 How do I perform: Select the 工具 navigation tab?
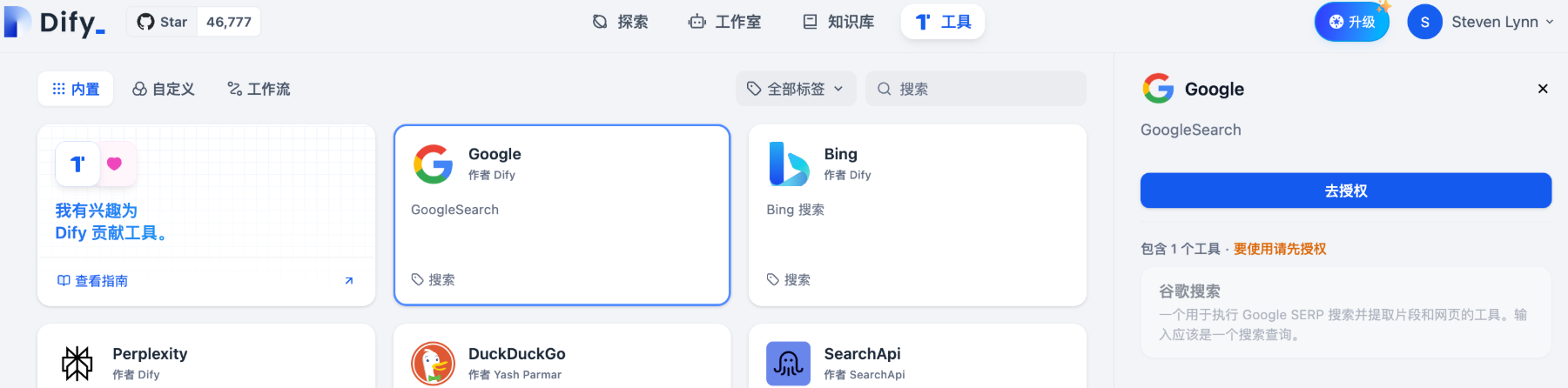[943, 22]
